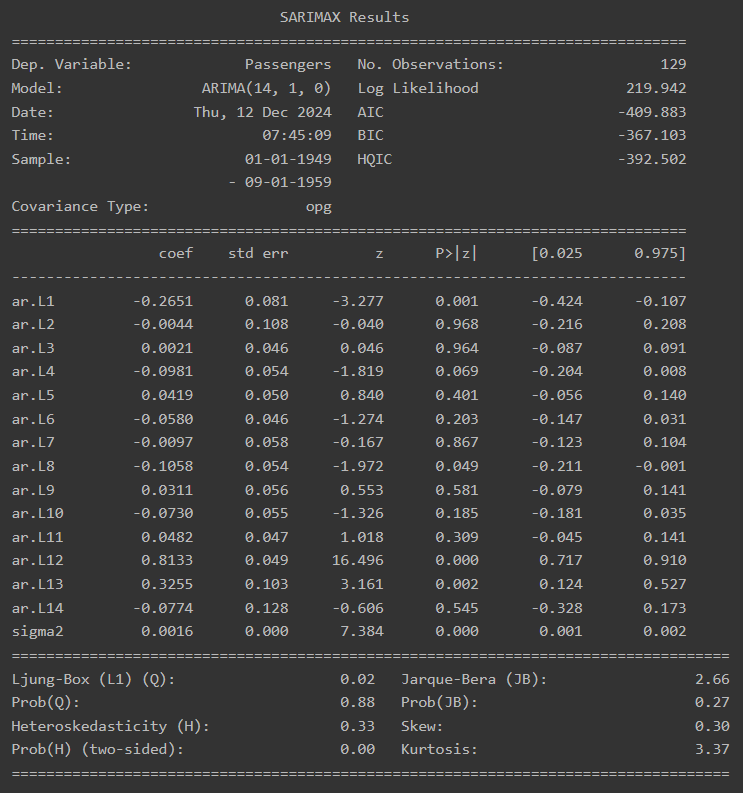Select the ar.L13 p-value "0.002"
Image resolution: width=743 pixels, height=793 pixels.
click(457, 585)
